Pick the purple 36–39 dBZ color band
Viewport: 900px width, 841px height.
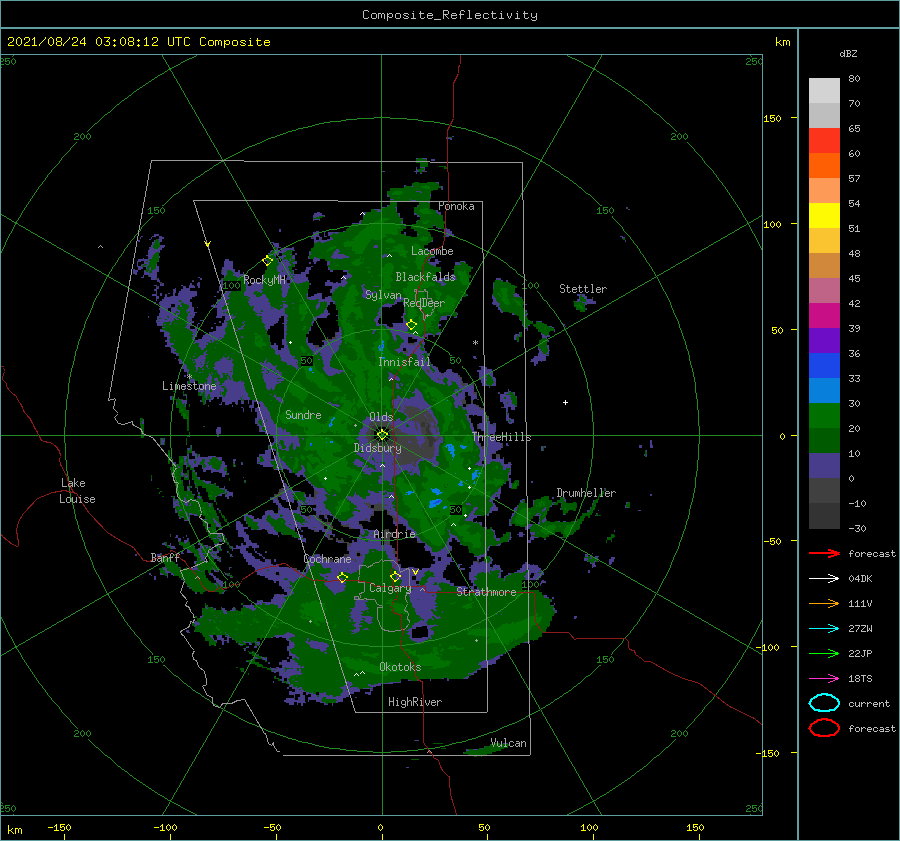coord(824,341)
